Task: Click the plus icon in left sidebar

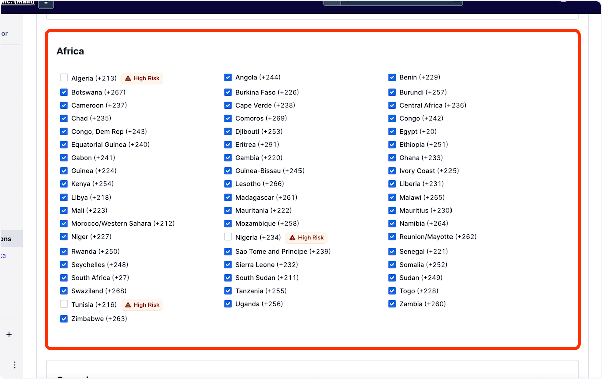Action: pos(9,334)
